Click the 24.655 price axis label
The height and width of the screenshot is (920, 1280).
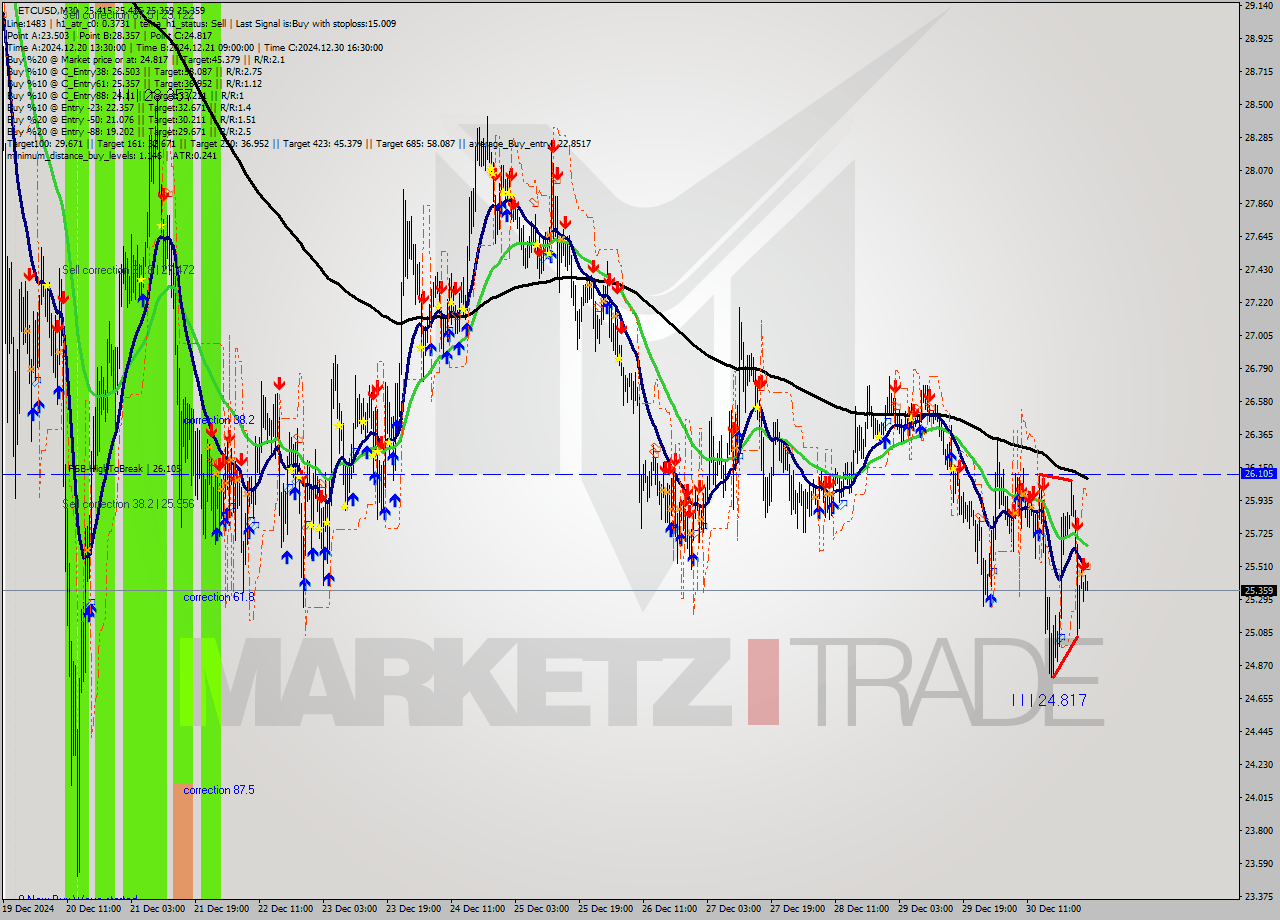(1259, 698)
